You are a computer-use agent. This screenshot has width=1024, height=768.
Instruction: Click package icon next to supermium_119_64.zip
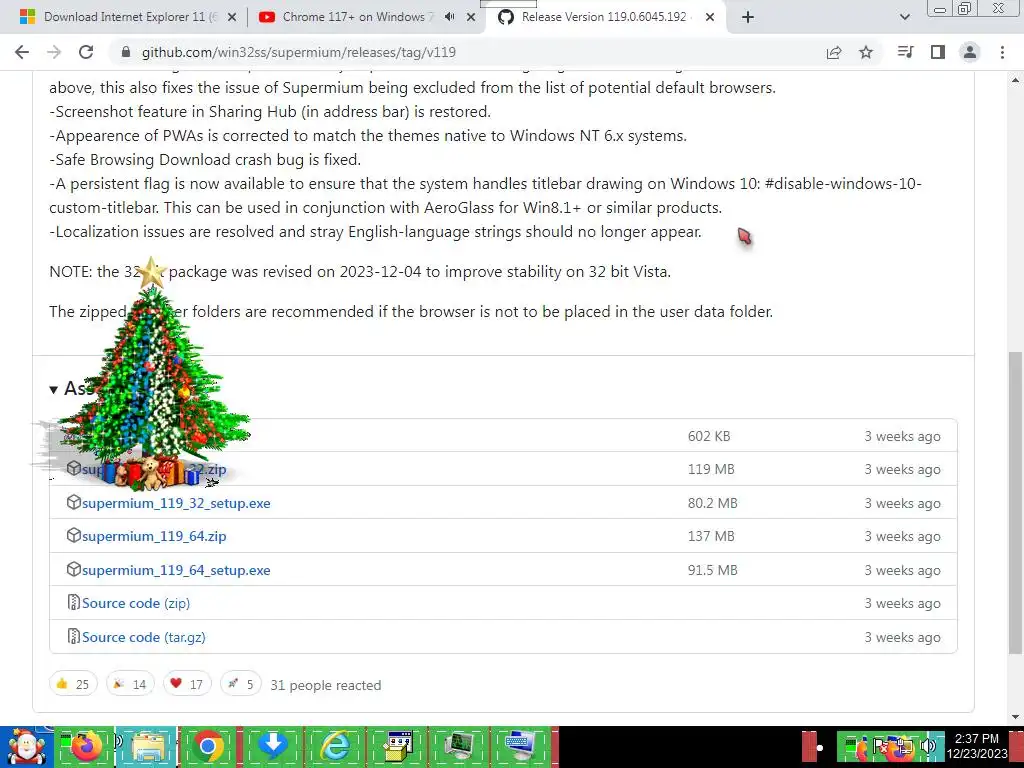74,536
